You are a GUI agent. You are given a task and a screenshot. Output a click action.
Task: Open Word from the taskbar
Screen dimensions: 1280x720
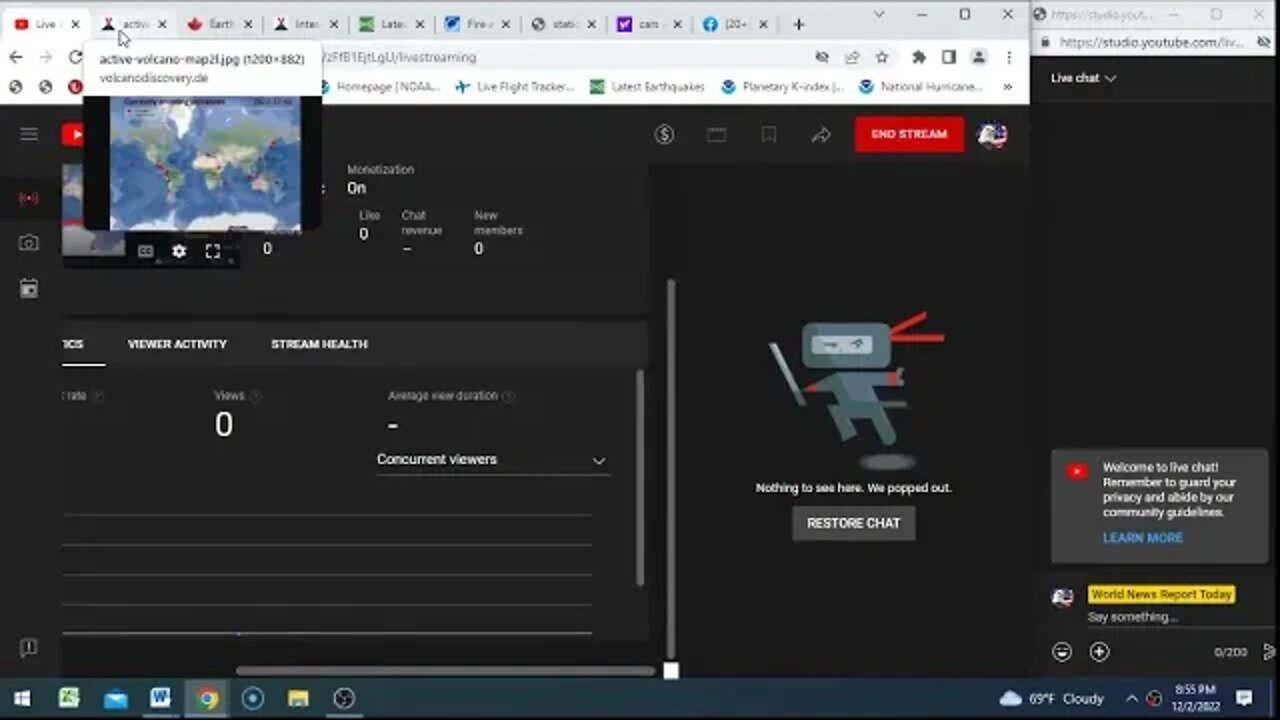pyautogui.click(x=160, y=698)
